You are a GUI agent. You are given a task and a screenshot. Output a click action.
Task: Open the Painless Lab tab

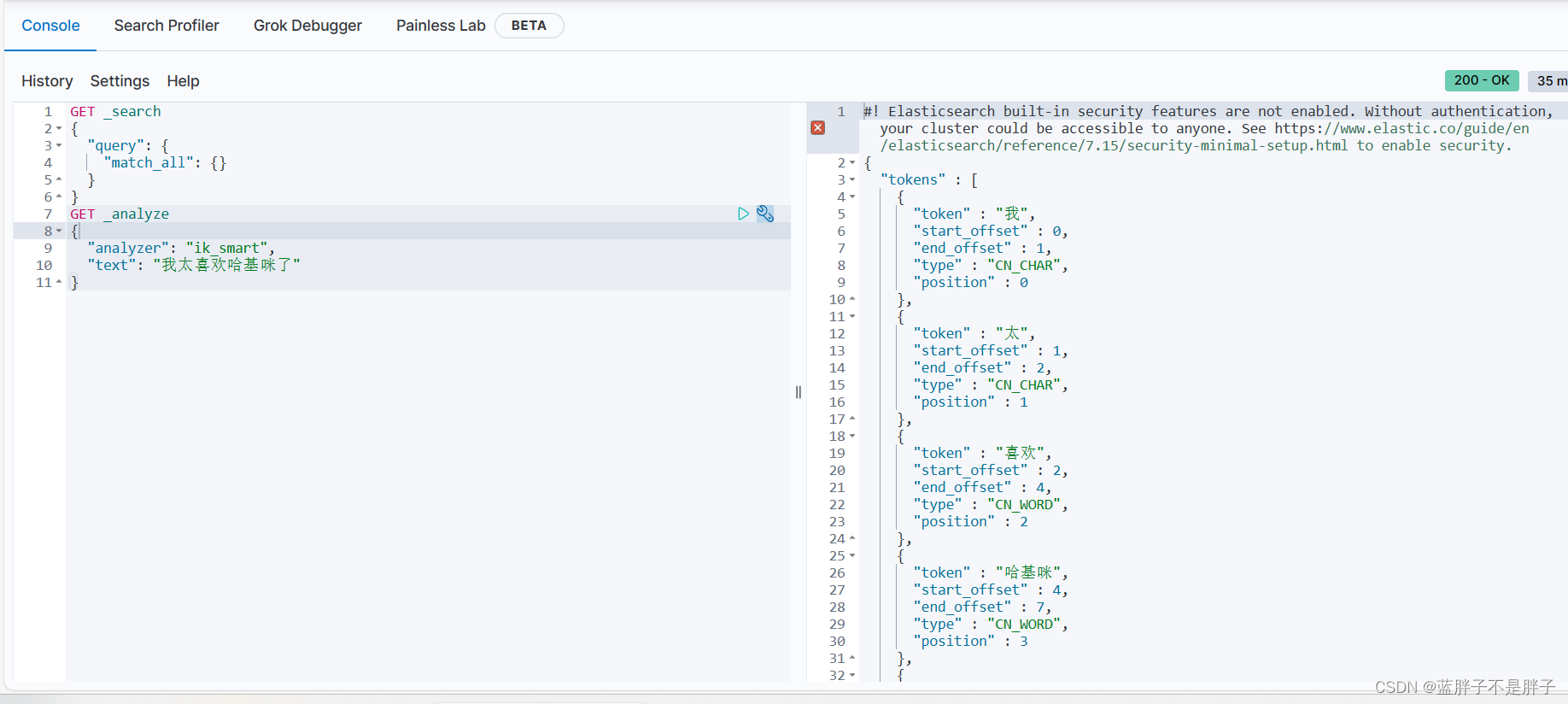click(x=441, y=26)
